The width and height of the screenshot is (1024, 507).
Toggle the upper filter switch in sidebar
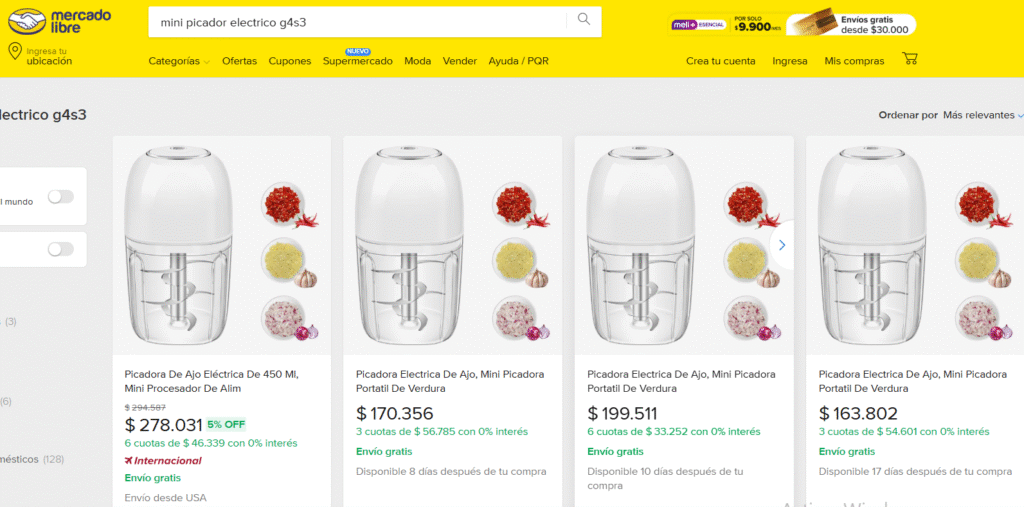61,197
